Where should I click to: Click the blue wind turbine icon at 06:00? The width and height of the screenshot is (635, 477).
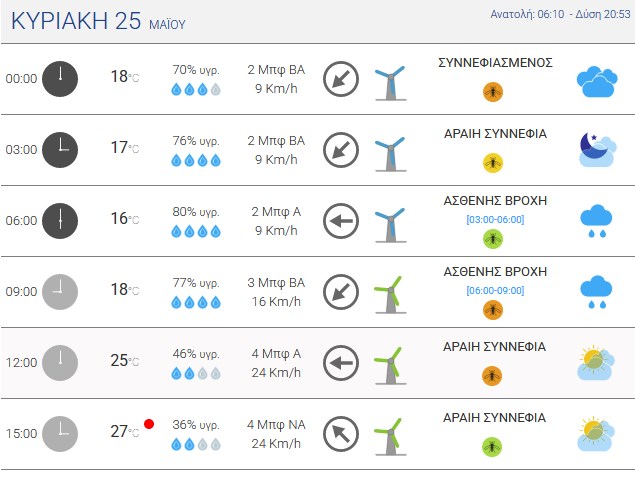click(x=390, y=225)
